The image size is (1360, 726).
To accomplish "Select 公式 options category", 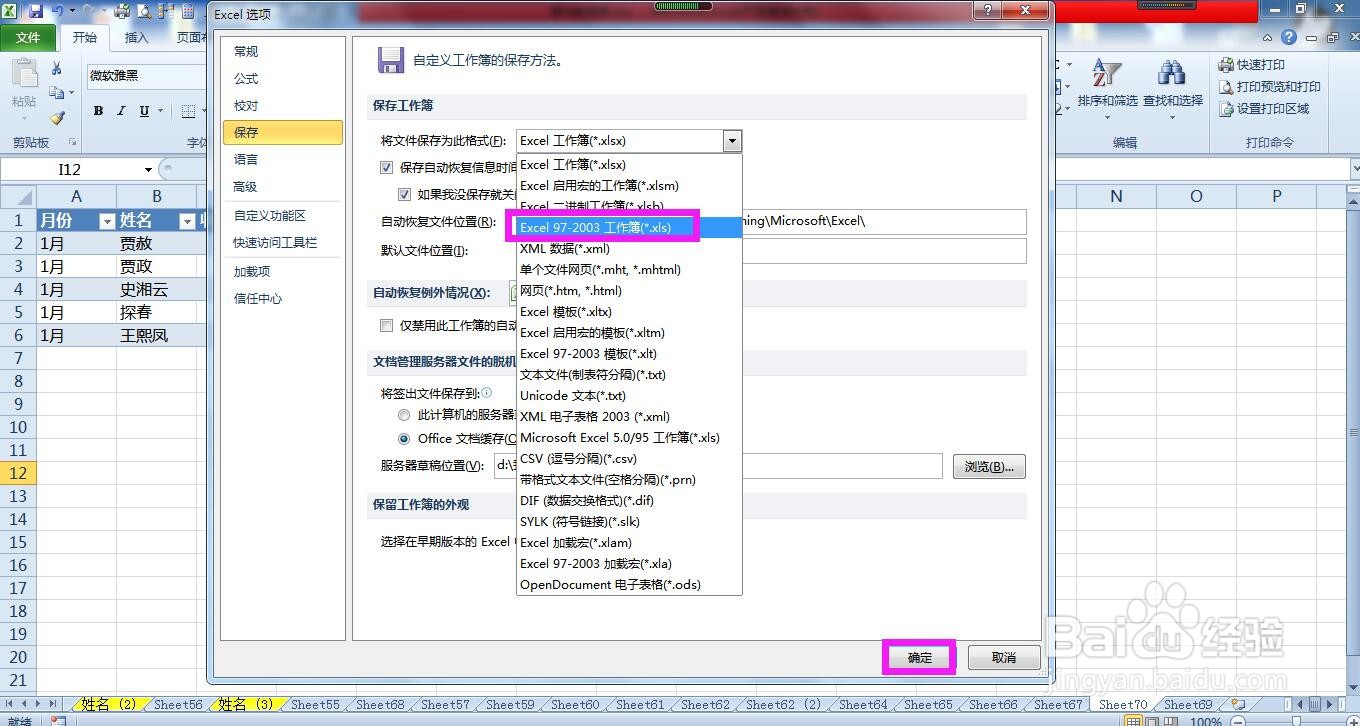I will click(283, 78).
